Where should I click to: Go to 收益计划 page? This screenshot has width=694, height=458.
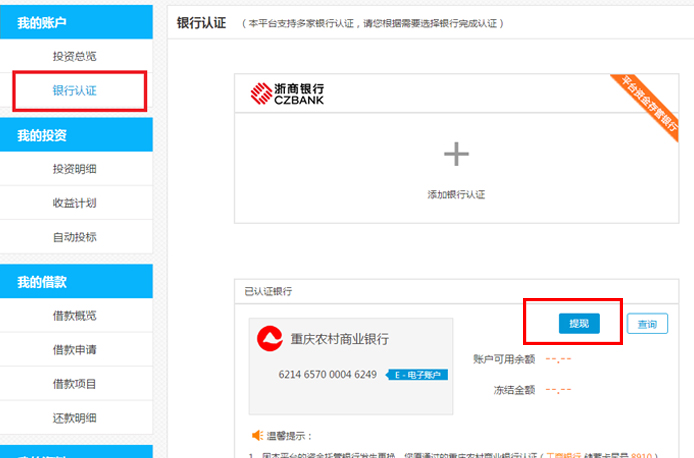tap(74, 203)
